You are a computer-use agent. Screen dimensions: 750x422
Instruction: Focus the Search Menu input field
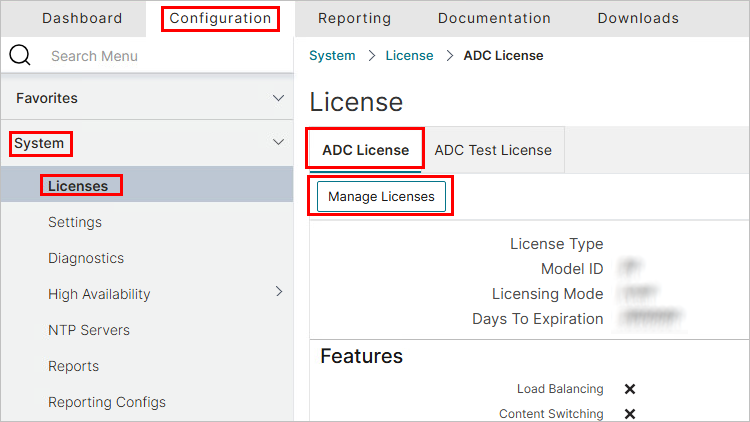160,56
